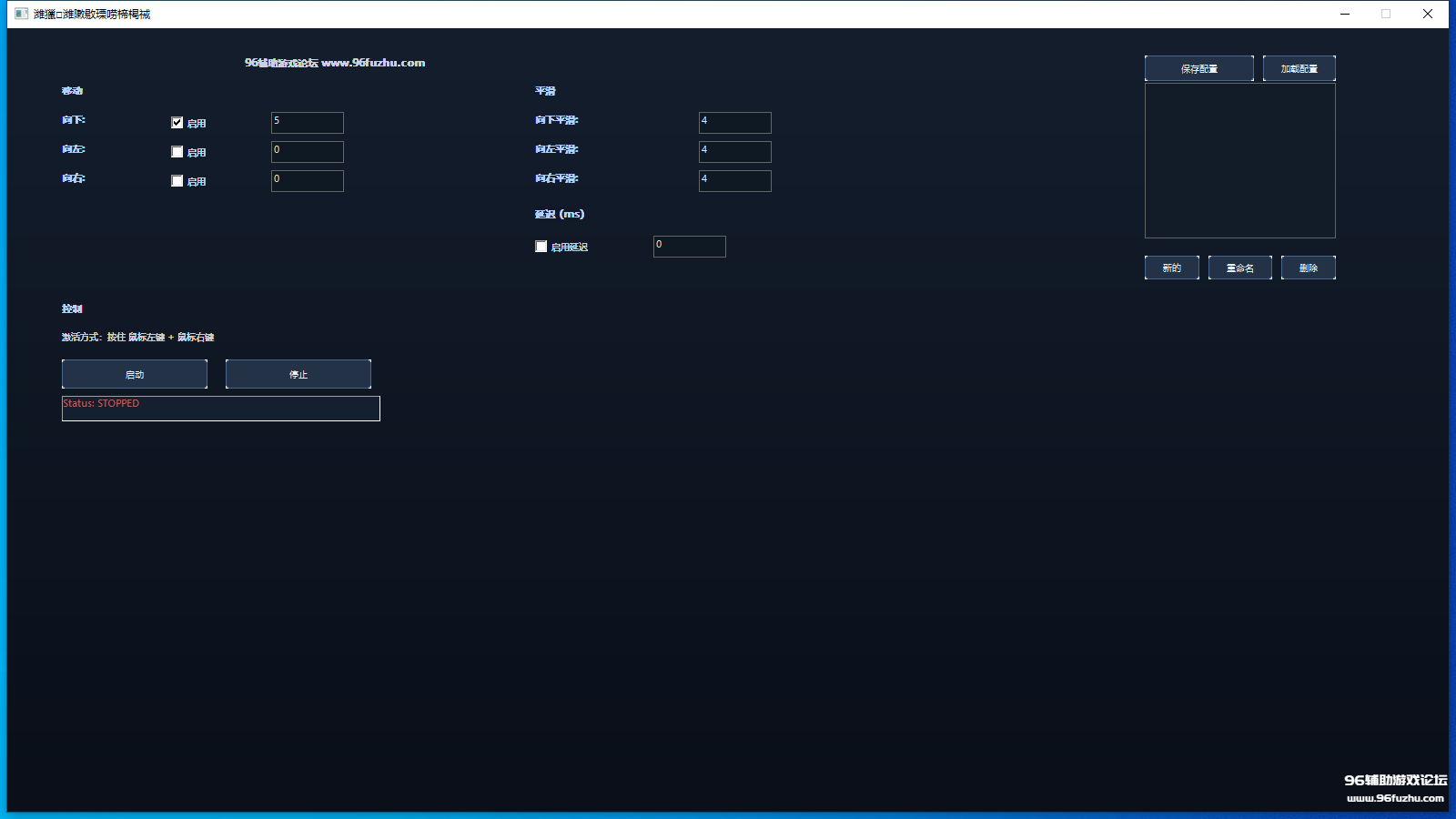Click the 向右平滑 input box
The image size is (1456, 819).
735,181
